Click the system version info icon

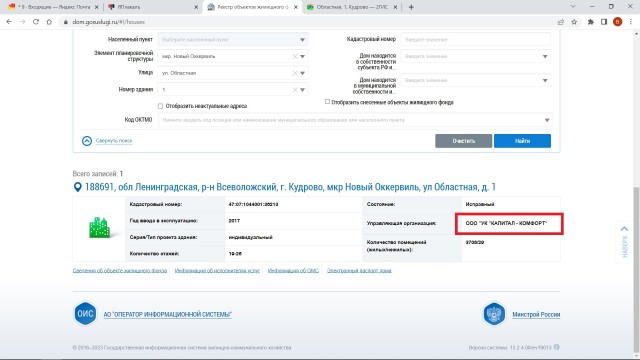click(x=557, y=347)
